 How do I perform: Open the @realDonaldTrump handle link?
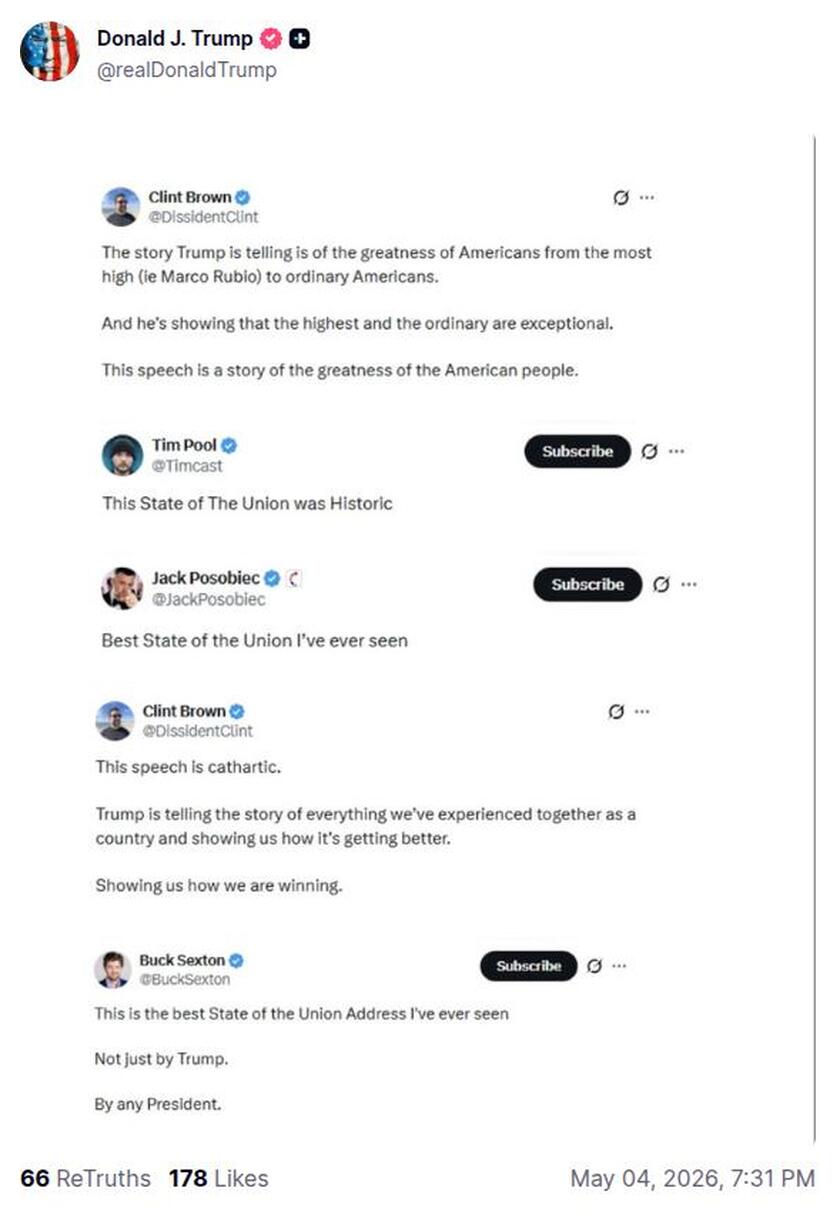pyautogui.click(x=186, y=70)
